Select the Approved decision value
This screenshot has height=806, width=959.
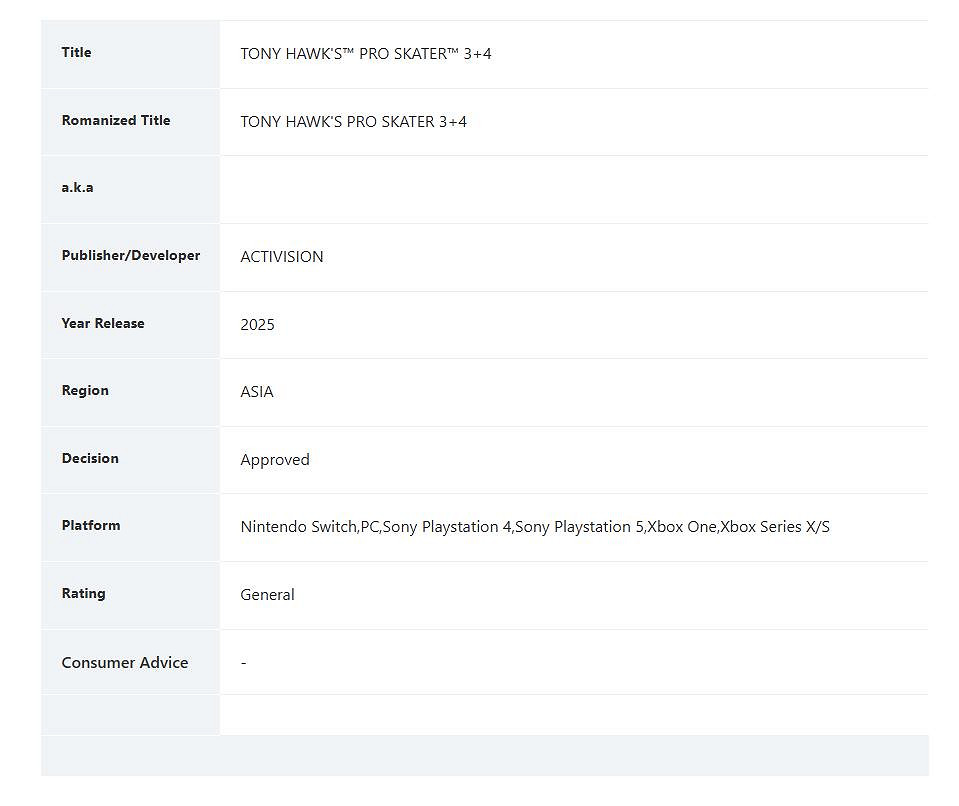click(275, 460)
